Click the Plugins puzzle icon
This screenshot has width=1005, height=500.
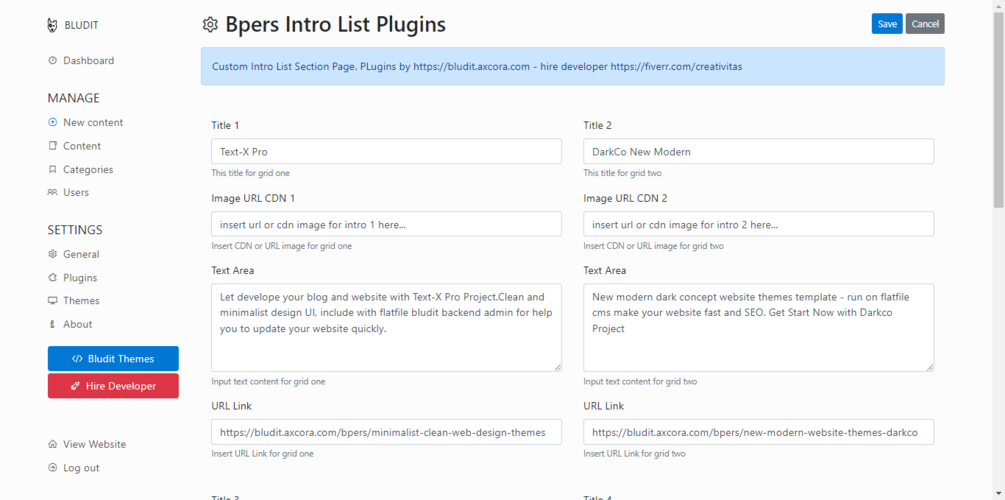pyautogui.click(x=52, y=278)
